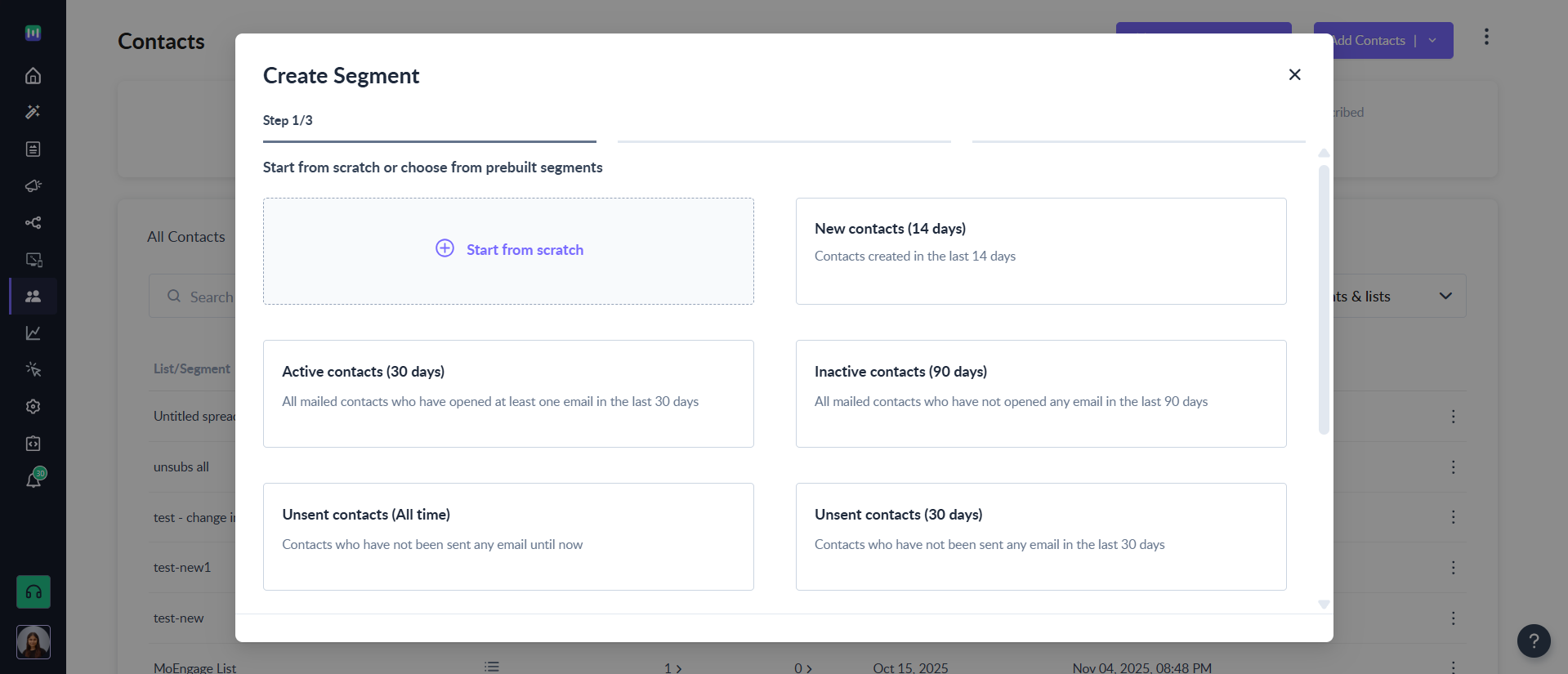Open the segments & lists filter dropdown
Image resolution: width=1568 pixels, height=674 pixels.
[1445, 296]
